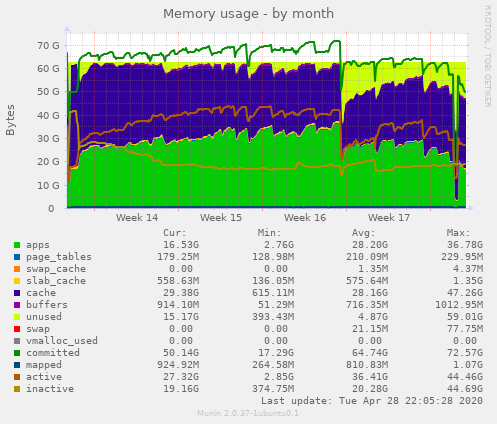Viewport: 497px width, 424px height.
Task: Click the 'active' legend label
Action: [x=44, y=377]
